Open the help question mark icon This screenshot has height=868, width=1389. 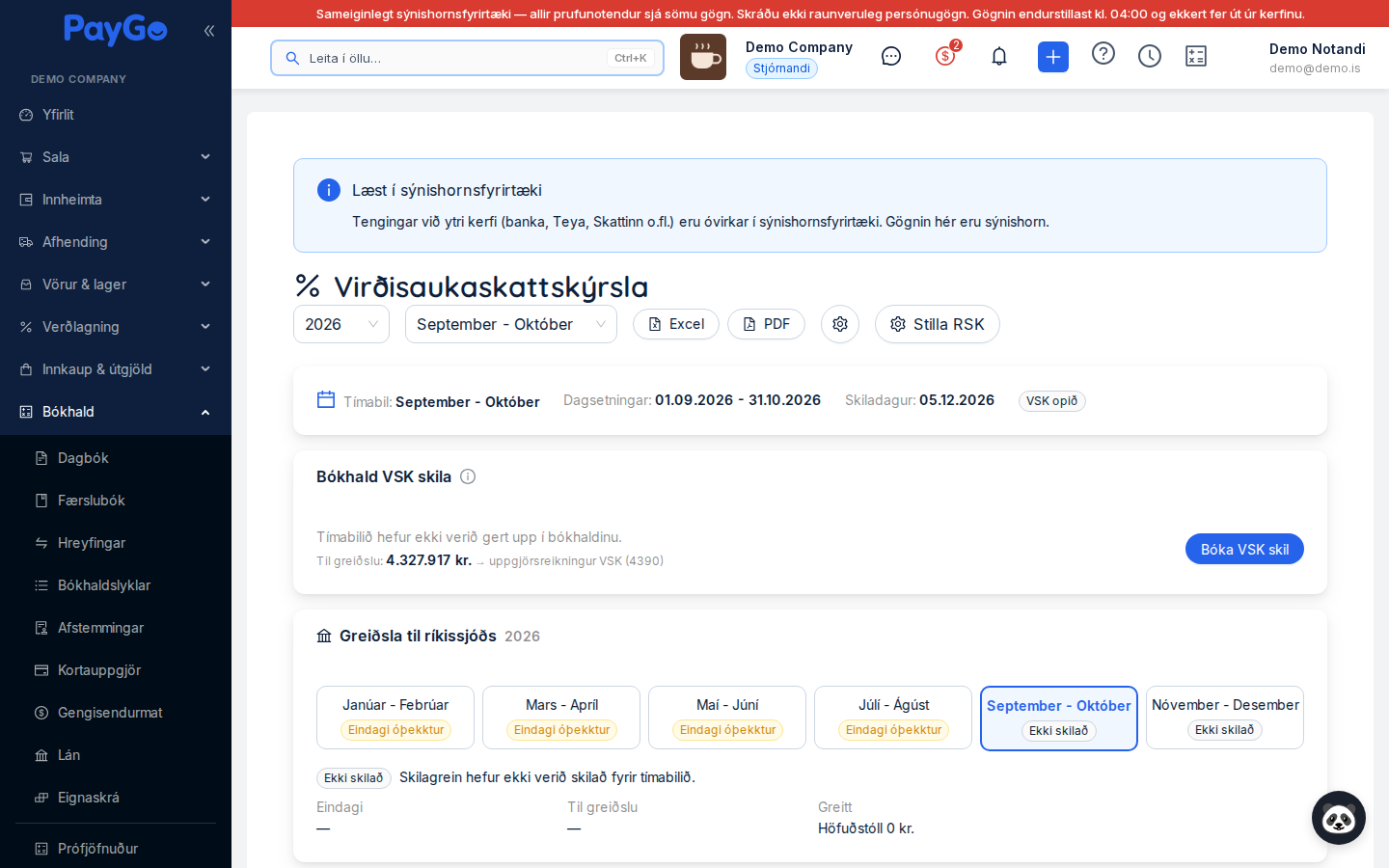tap(1103, 54)
